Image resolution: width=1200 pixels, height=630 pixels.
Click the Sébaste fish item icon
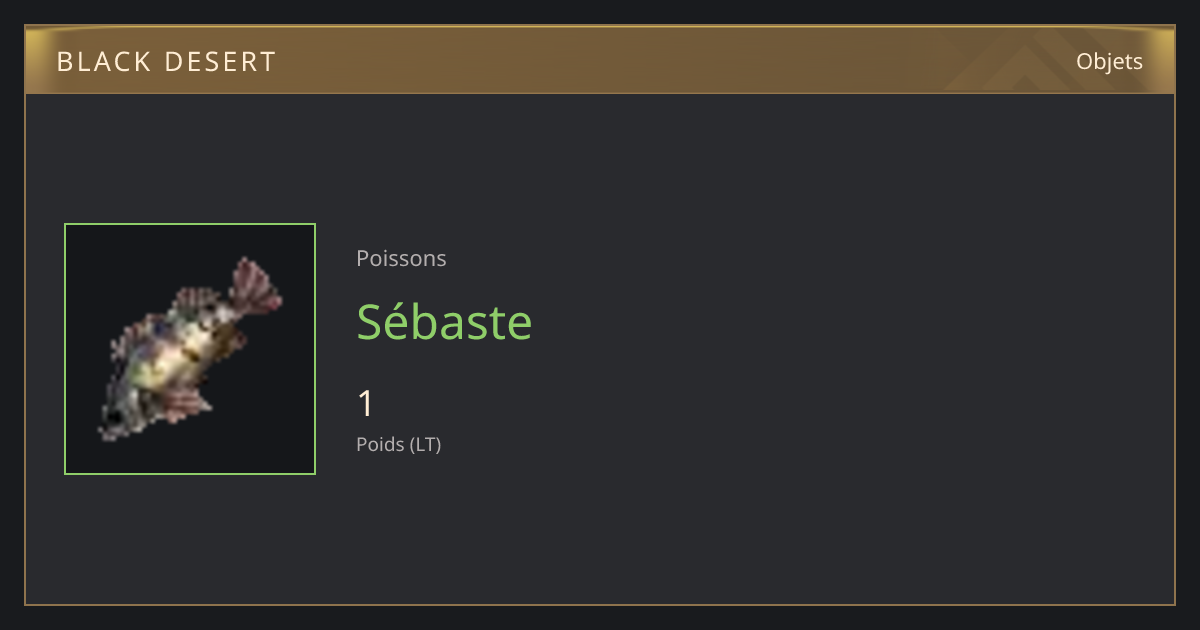[190, 349]
